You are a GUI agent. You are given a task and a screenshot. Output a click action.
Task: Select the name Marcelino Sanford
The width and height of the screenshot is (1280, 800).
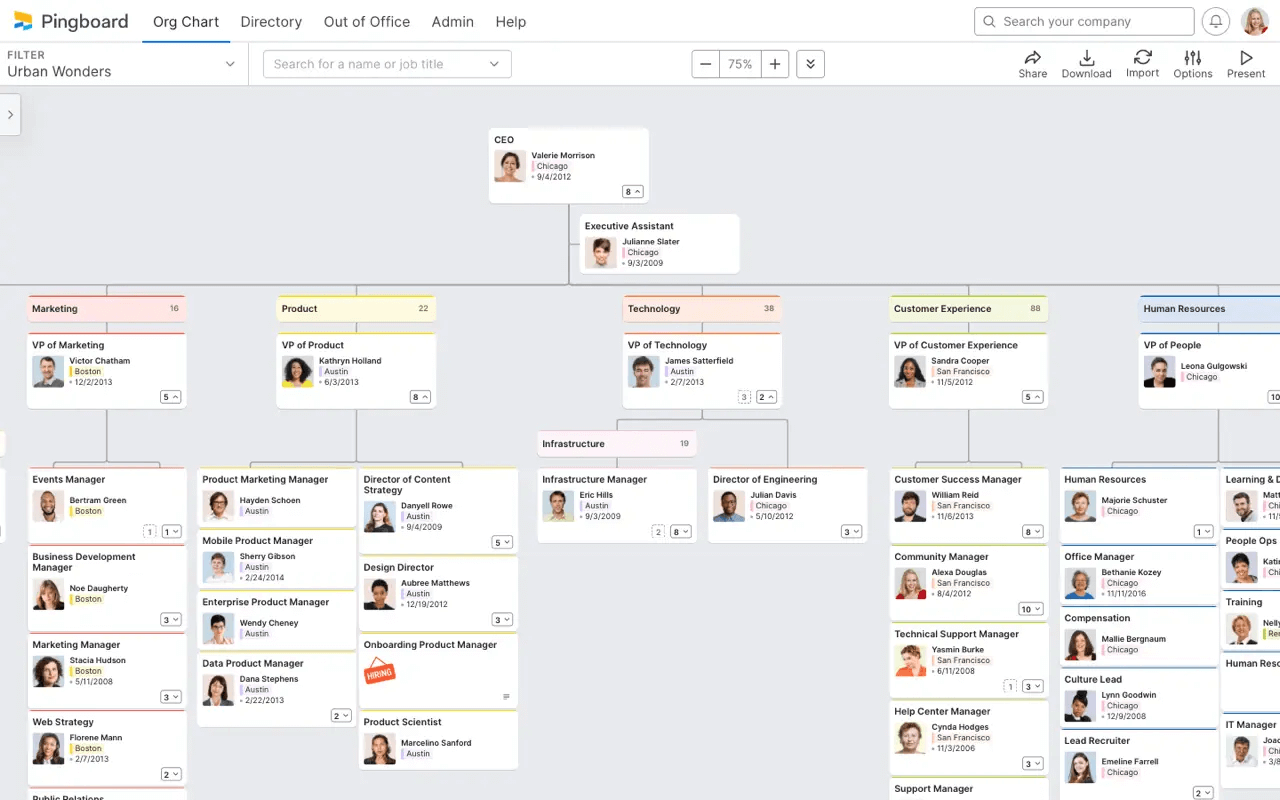(436, 743)
